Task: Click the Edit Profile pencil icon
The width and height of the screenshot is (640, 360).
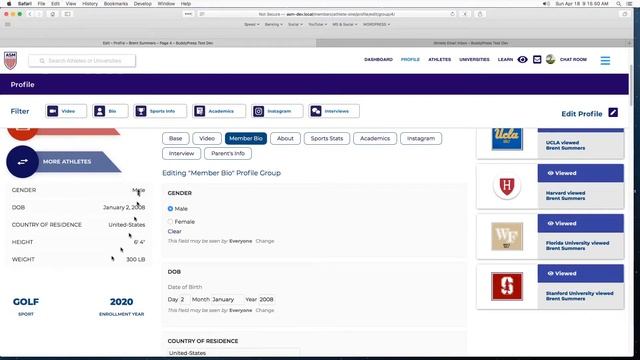Action: [613, 113]
